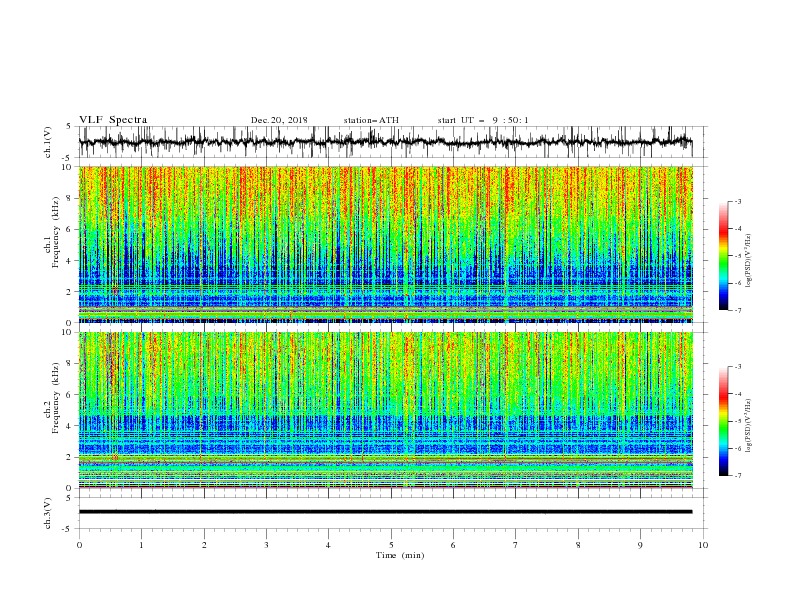The image size is (792, 612).
Task: Click the "-3" label on ch.1 colorbar
Action: coord(737,201)
